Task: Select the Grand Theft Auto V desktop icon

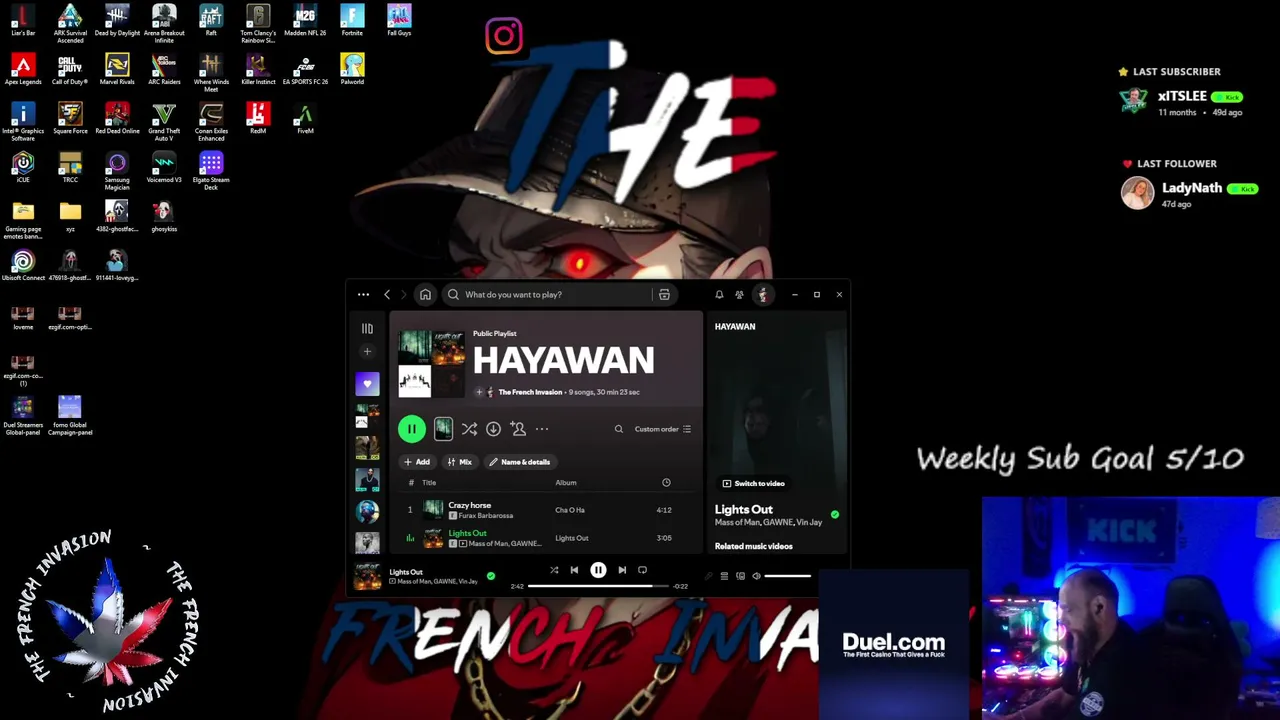Action: pyautogui.click(x=164, y=122)
